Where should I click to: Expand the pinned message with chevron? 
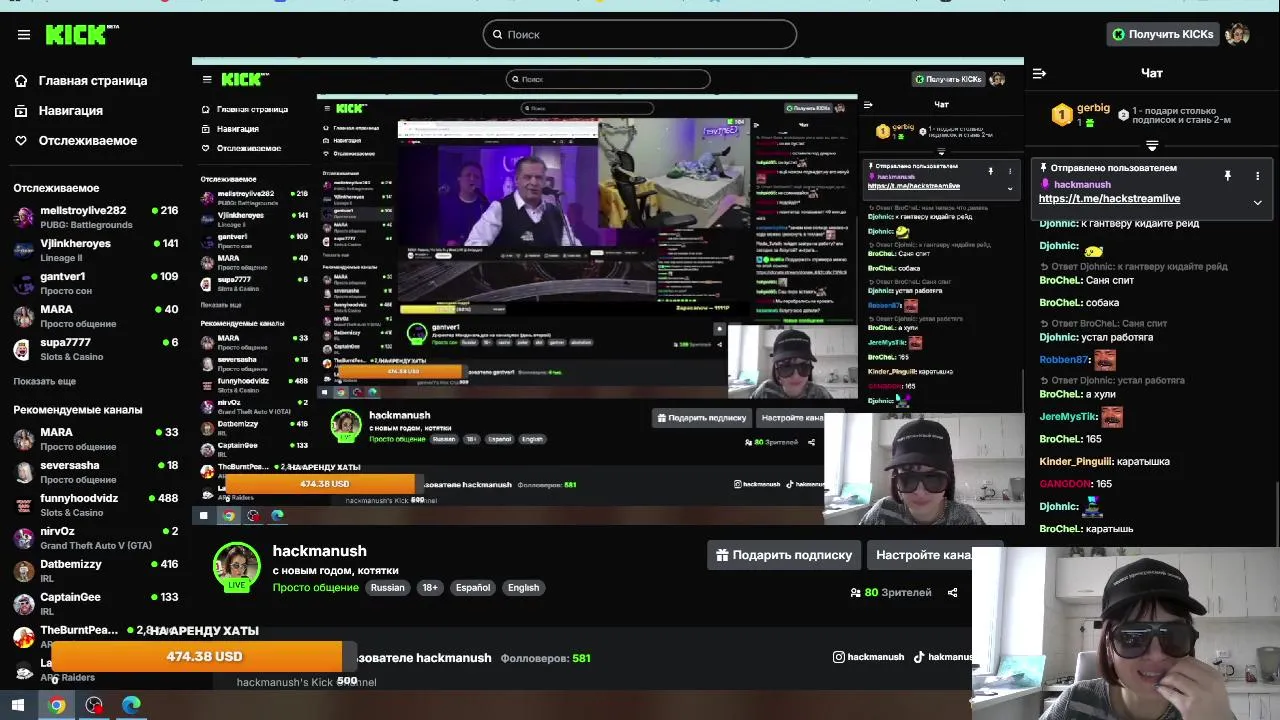point(1257,202)
